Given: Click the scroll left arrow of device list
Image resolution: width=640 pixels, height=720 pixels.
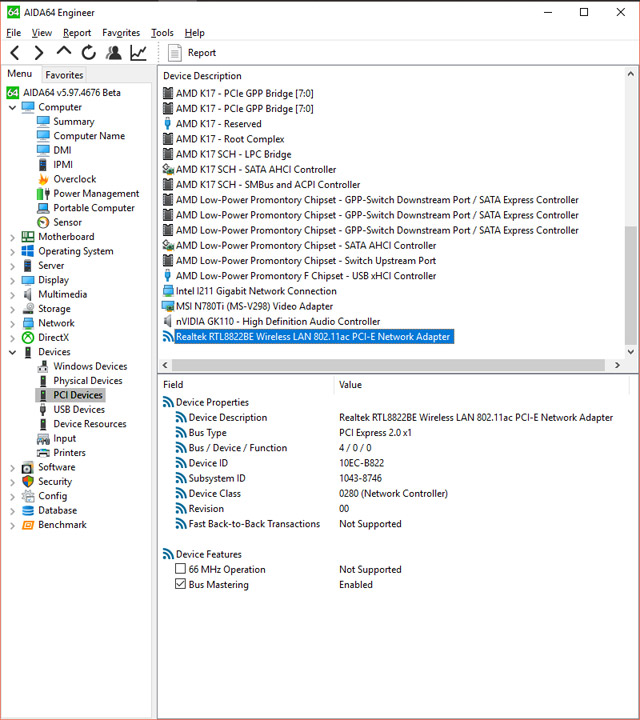Looking at the screenshot, I should coord(165,365).
